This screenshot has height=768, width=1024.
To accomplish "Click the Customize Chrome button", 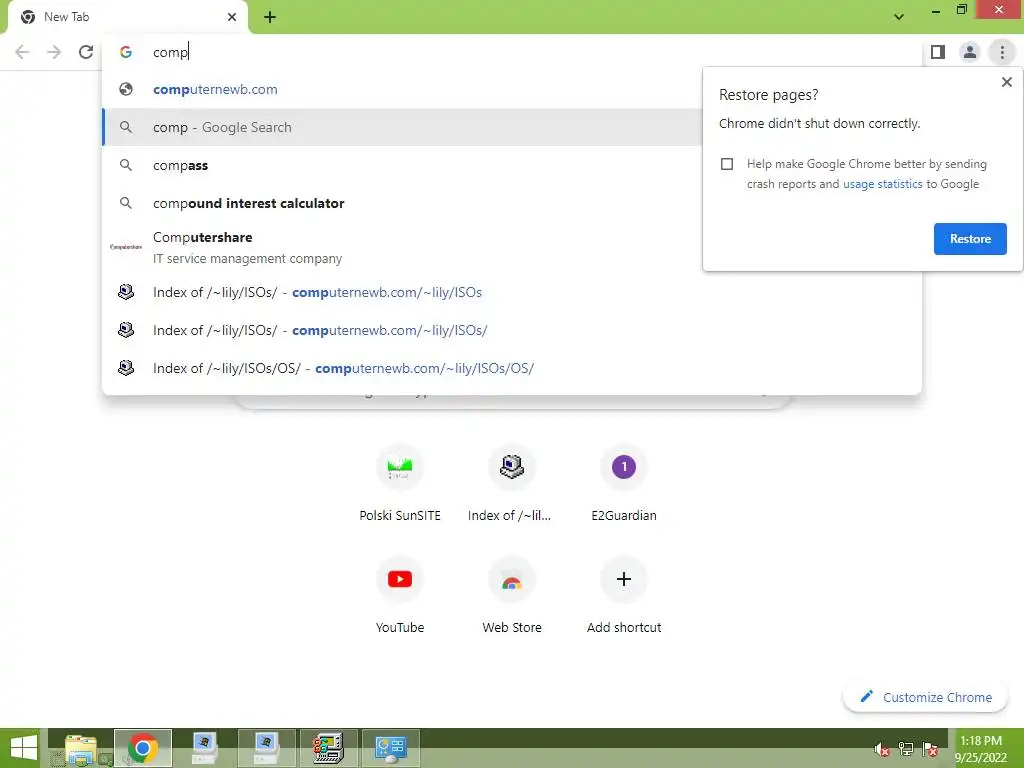I will [x=926, y=697].
